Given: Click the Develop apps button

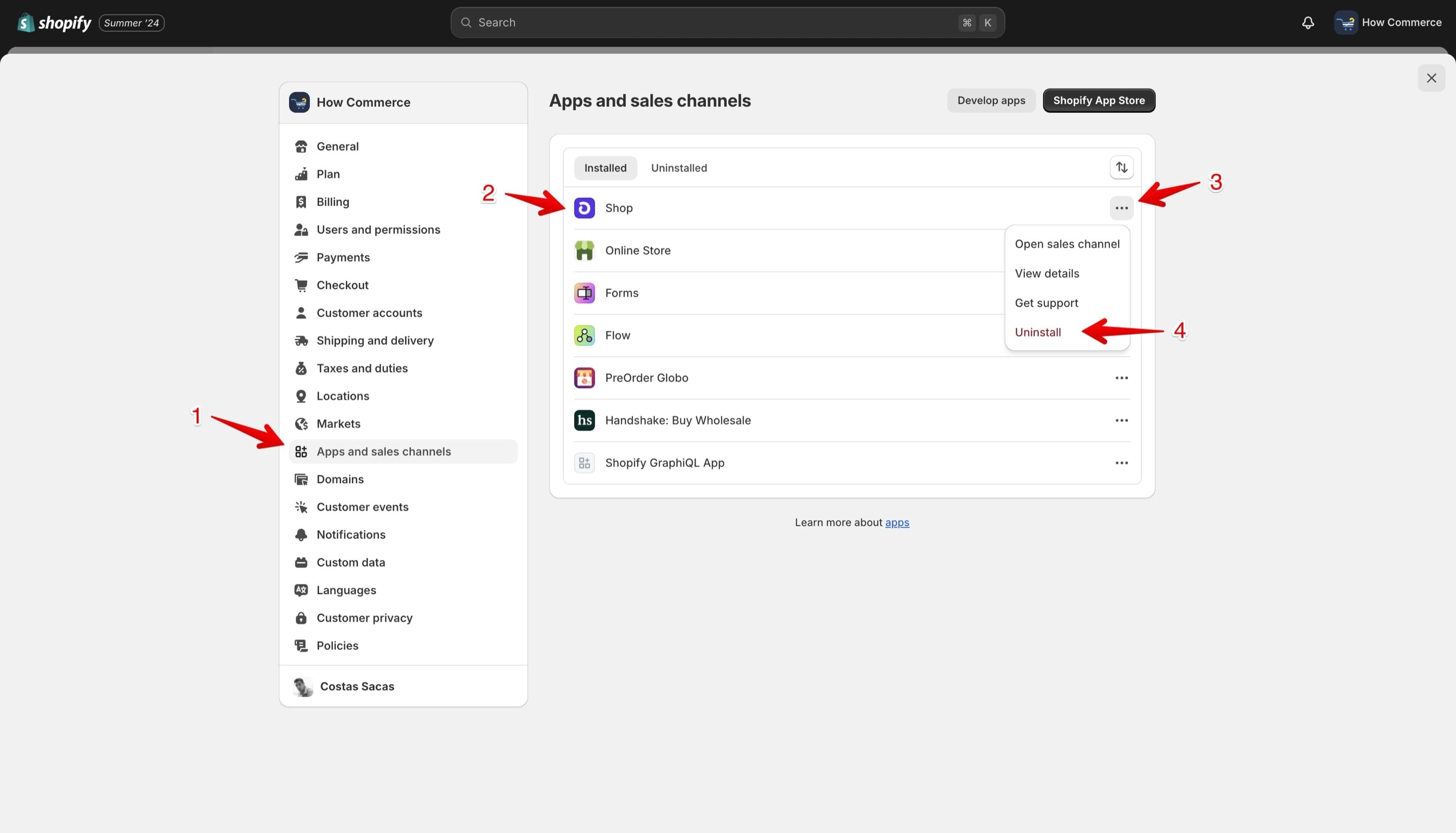Looking at the screenshot, I should pyautogui.click(x=991, y=100).
